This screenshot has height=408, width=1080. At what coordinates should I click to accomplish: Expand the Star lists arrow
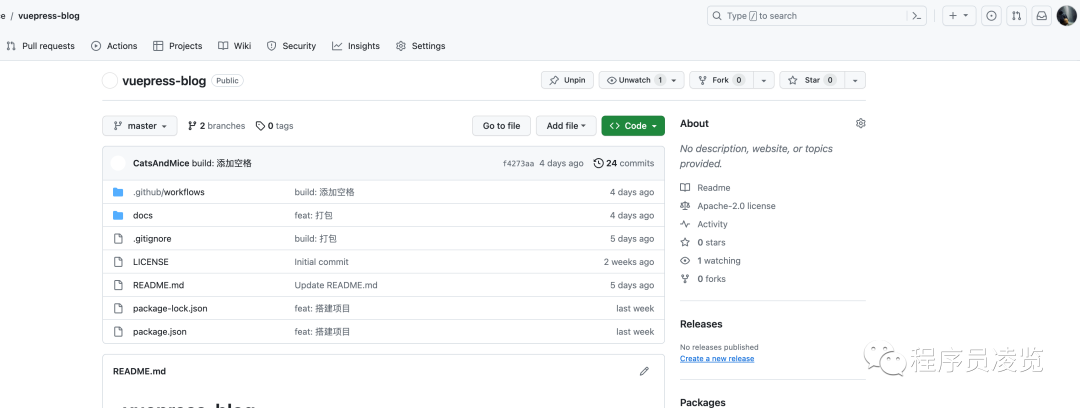click(x=855, y=81)
